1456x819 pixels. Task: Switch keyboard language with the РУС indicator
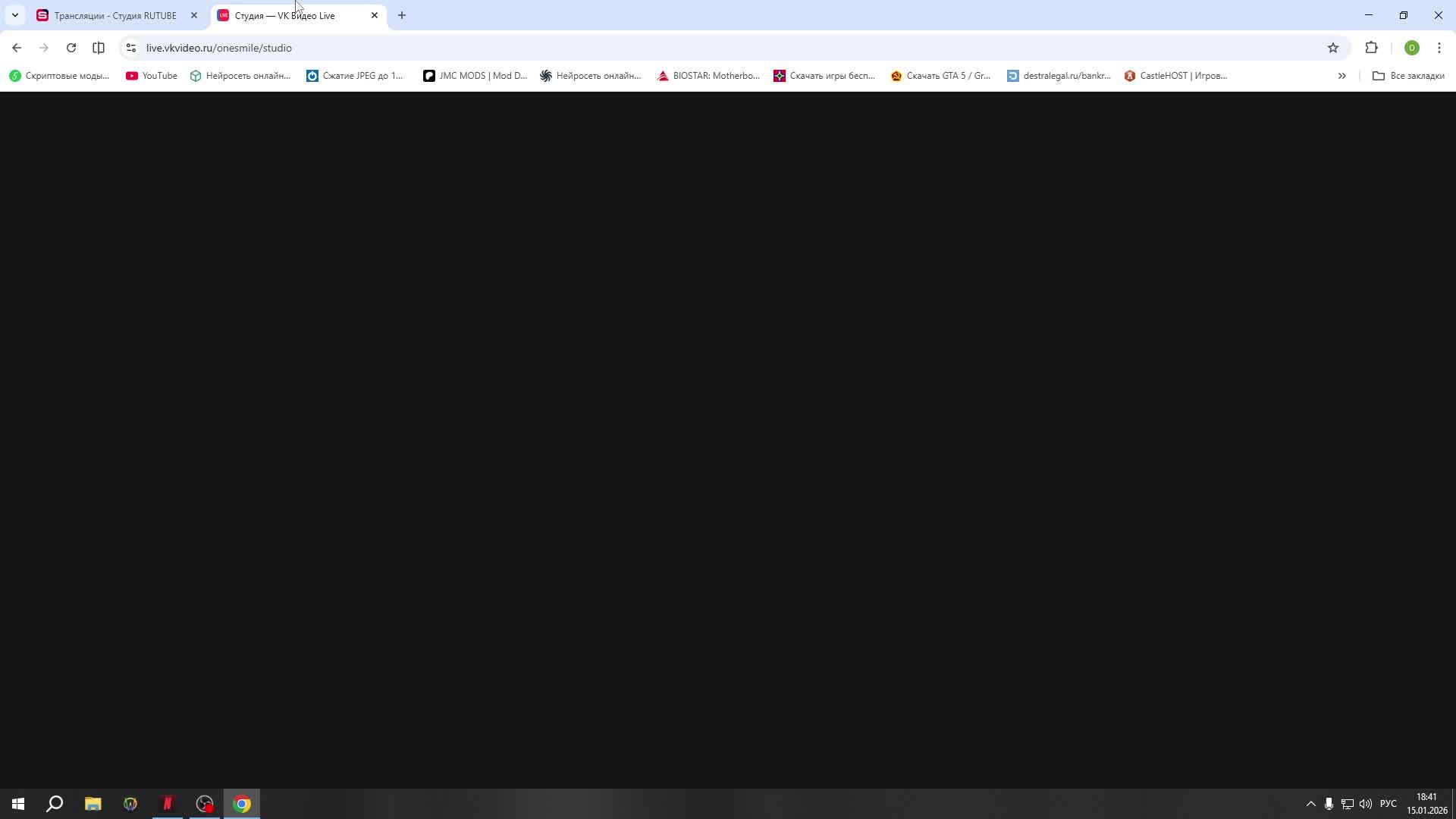pos(1388,804)
